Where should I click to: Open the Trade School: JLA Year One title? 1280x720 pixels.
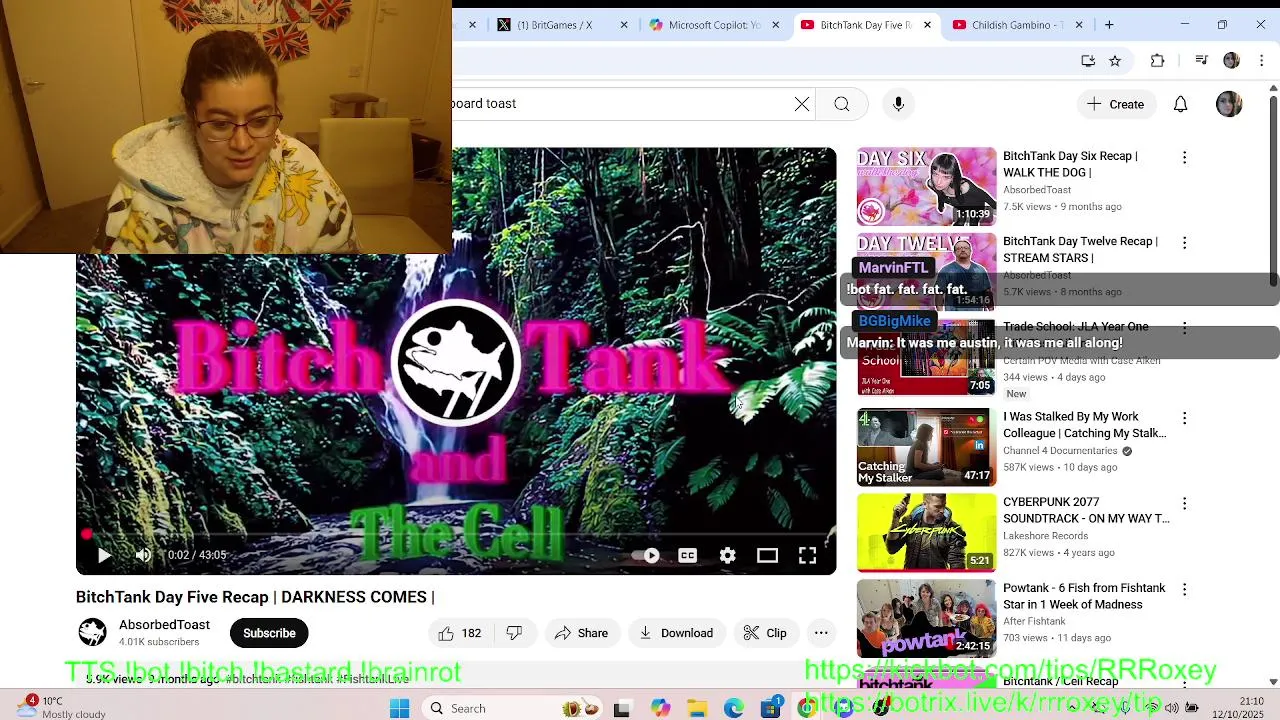coord(1075,327)
